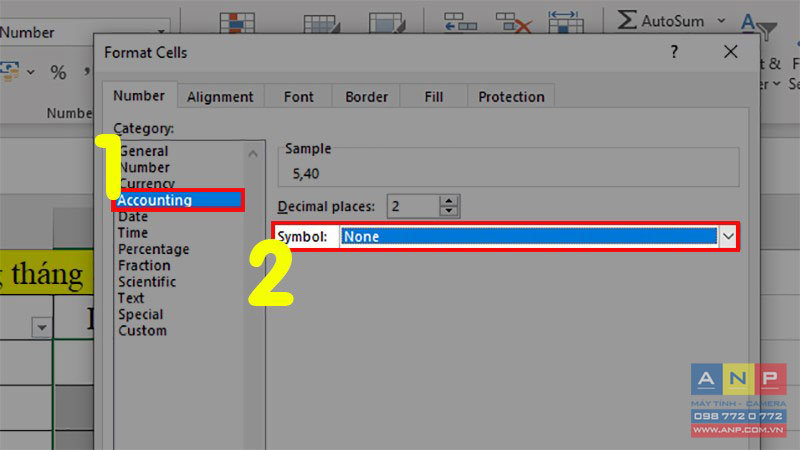
Task: Increase Decimal places with spinner up arrow
Action: [449, 201]
